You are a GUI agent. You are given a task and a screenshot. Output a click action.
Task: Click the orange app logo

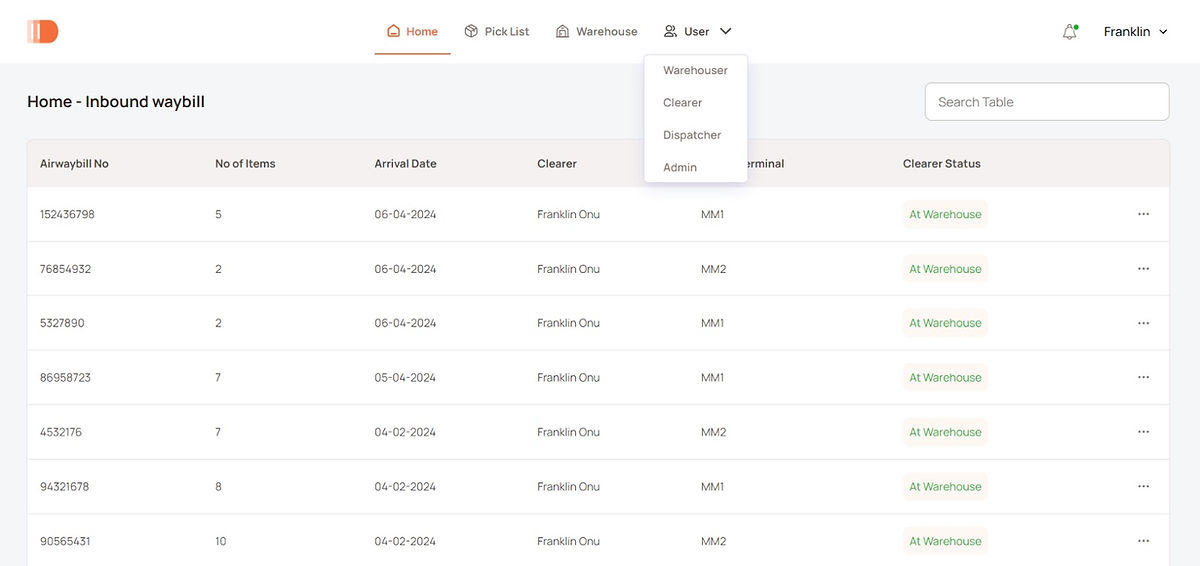tap(43, 31)
